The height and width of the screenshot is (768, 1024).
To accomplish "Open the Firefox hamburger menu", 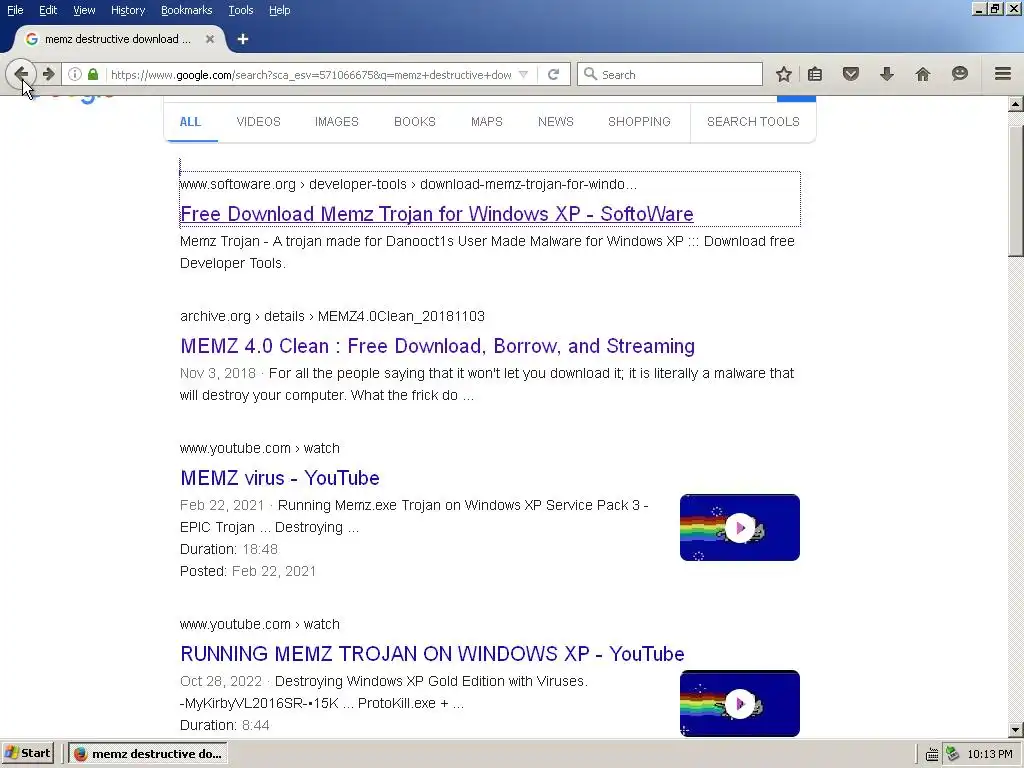I will (x=1003, y=74).
